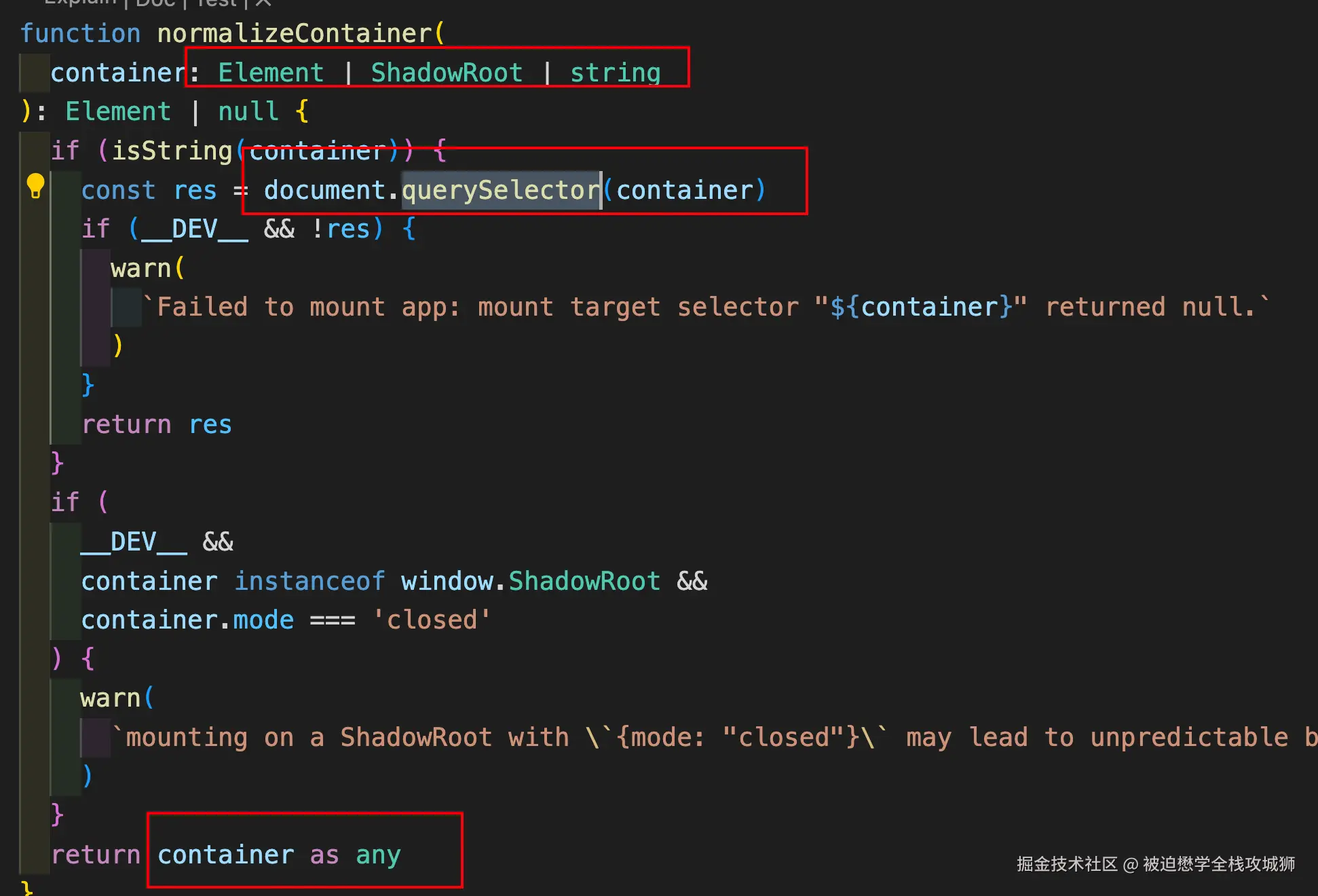Image resolution: width=1318 pixels, height=896 pixels.
Task: Click the const keyword
Action: coord(118,190)
